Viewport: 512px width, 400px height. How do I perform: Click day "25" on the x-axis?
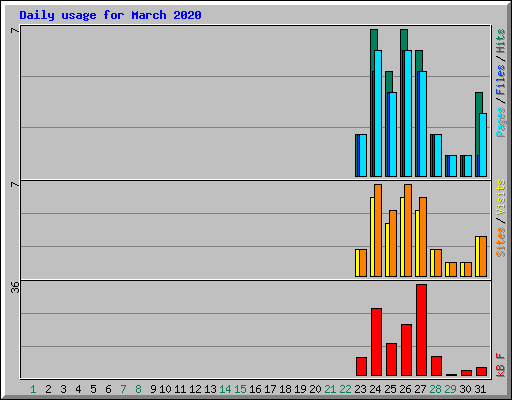click(390, 389)
